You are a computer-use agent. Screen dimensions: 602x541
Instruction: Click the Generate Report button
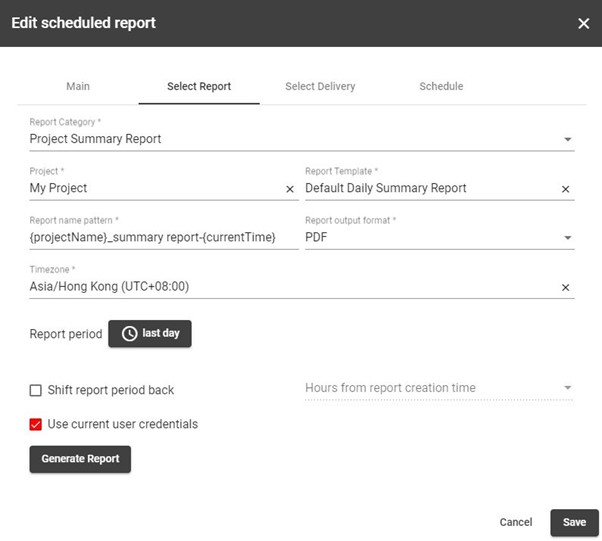point(80,459)
